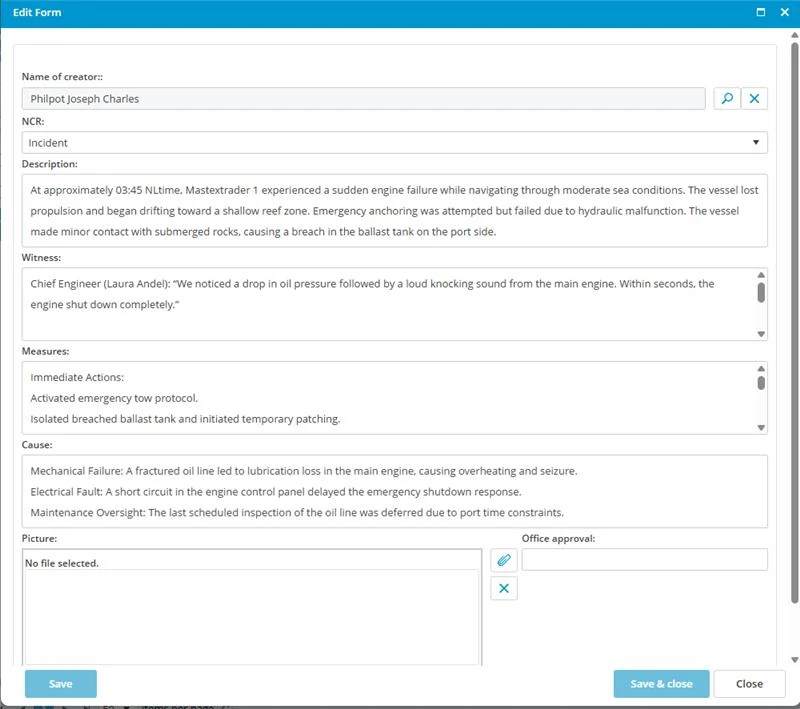Remove picture using the X icon
This screenshot has width=800, height=709.
pyautogui.click(x=504, y=588)
